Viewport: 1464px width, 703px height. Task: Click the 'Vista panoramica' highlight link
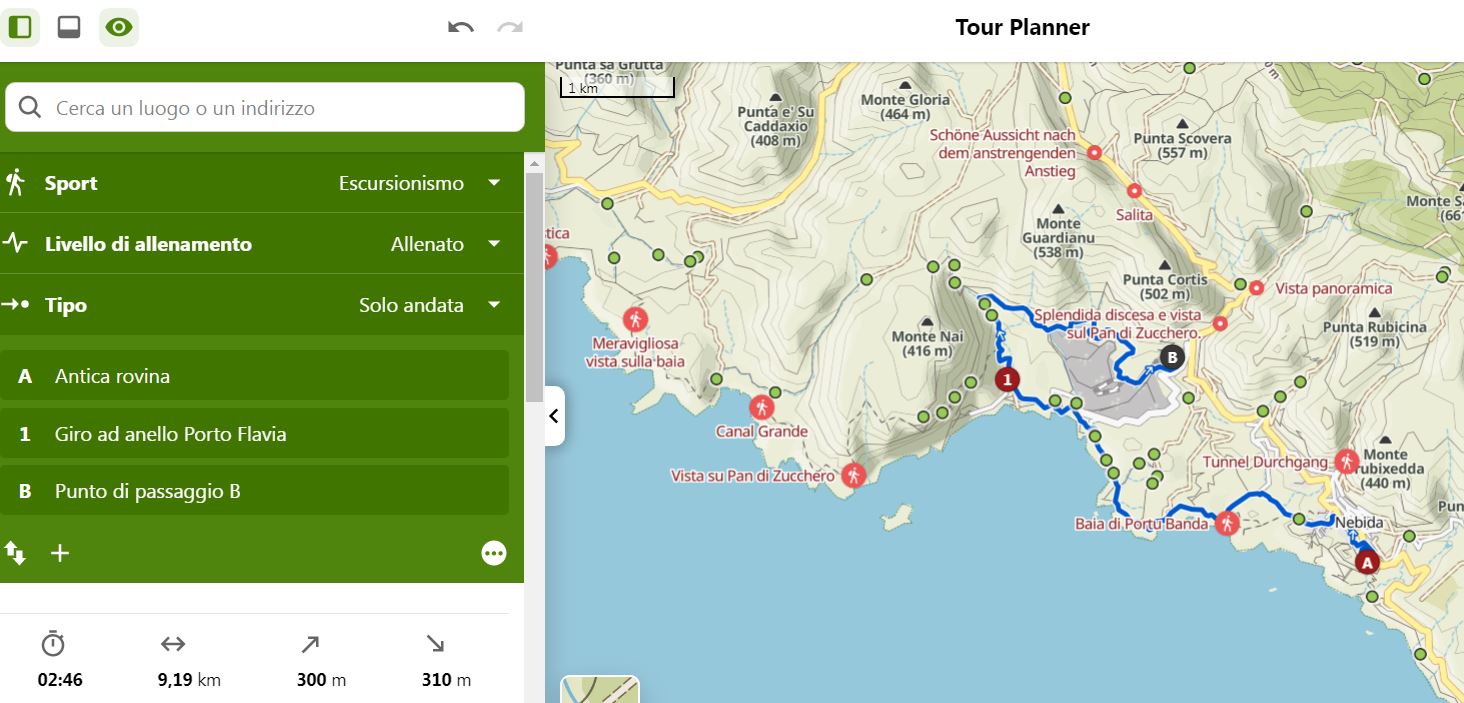point(1333,288)
